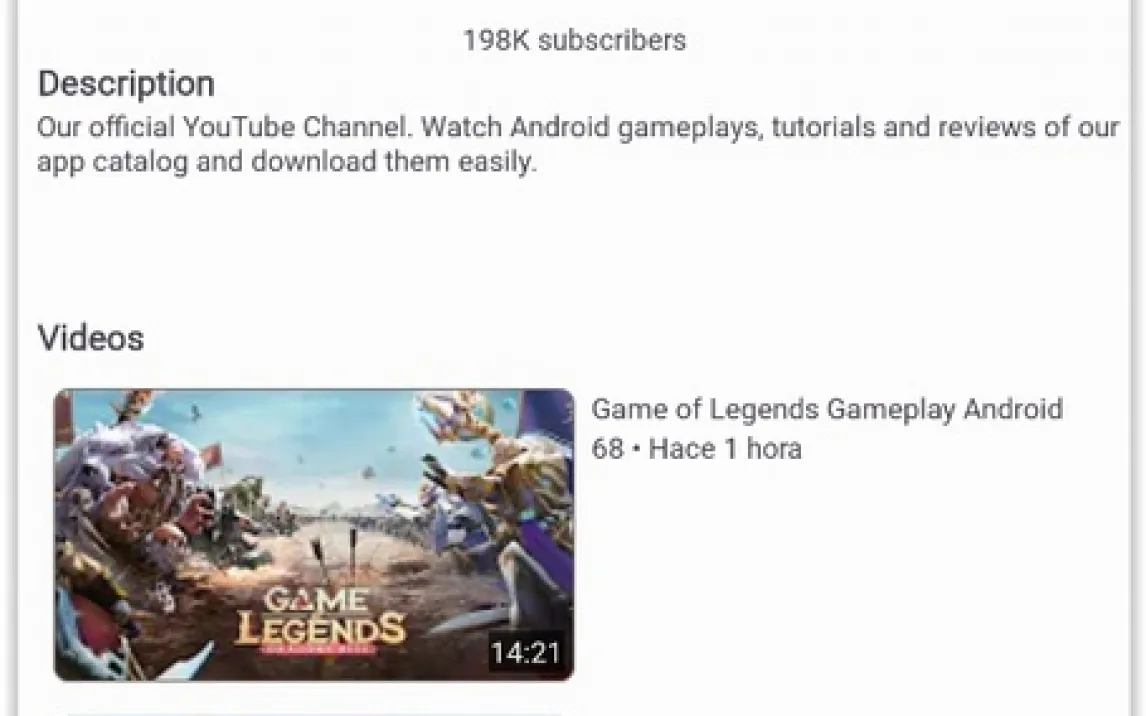Viewport: 1146px width, 716px height.
Task: Click the '68' view count
Action: tap(607, 449)
